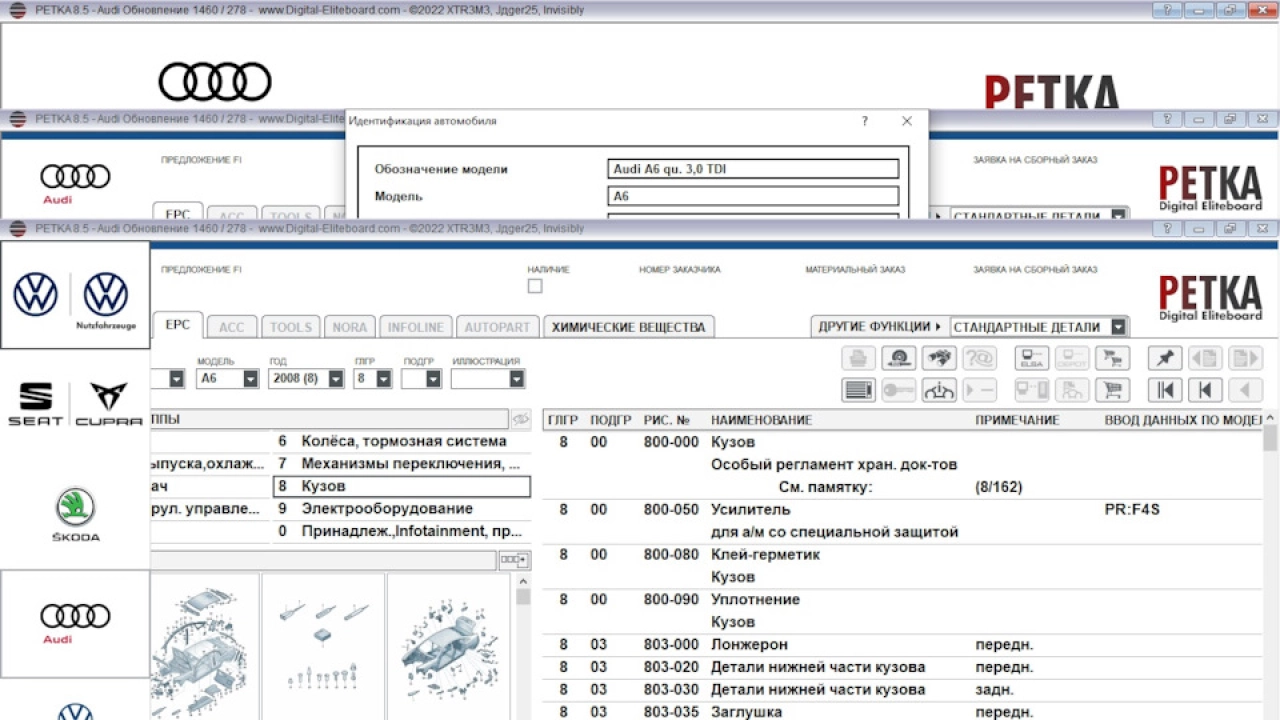Open the middle fasteners illustration thumbnail
The image size is (1280, 720).
[x=323, y=647]
